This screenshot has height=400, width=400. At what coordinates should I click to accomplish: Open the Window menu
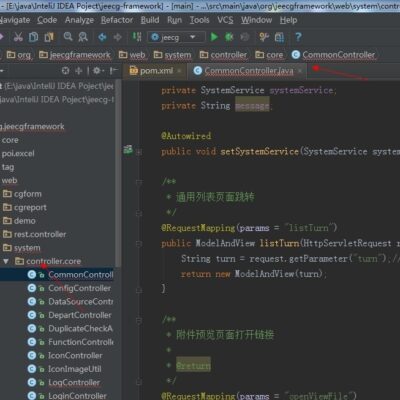pyautogui.click(x=257, y=20)
